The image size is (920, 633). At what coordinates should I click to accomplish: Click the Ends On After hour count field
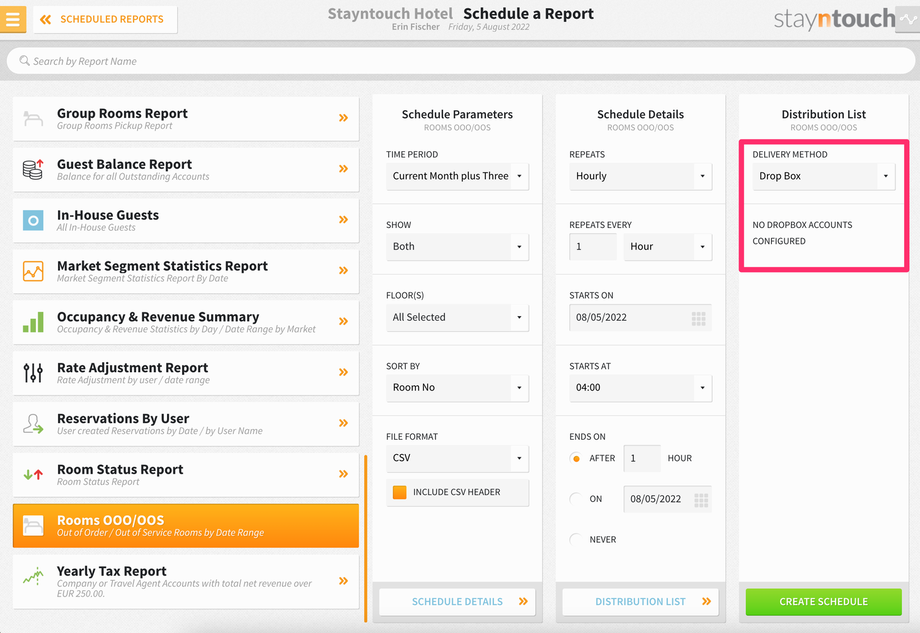pos(642,458)
